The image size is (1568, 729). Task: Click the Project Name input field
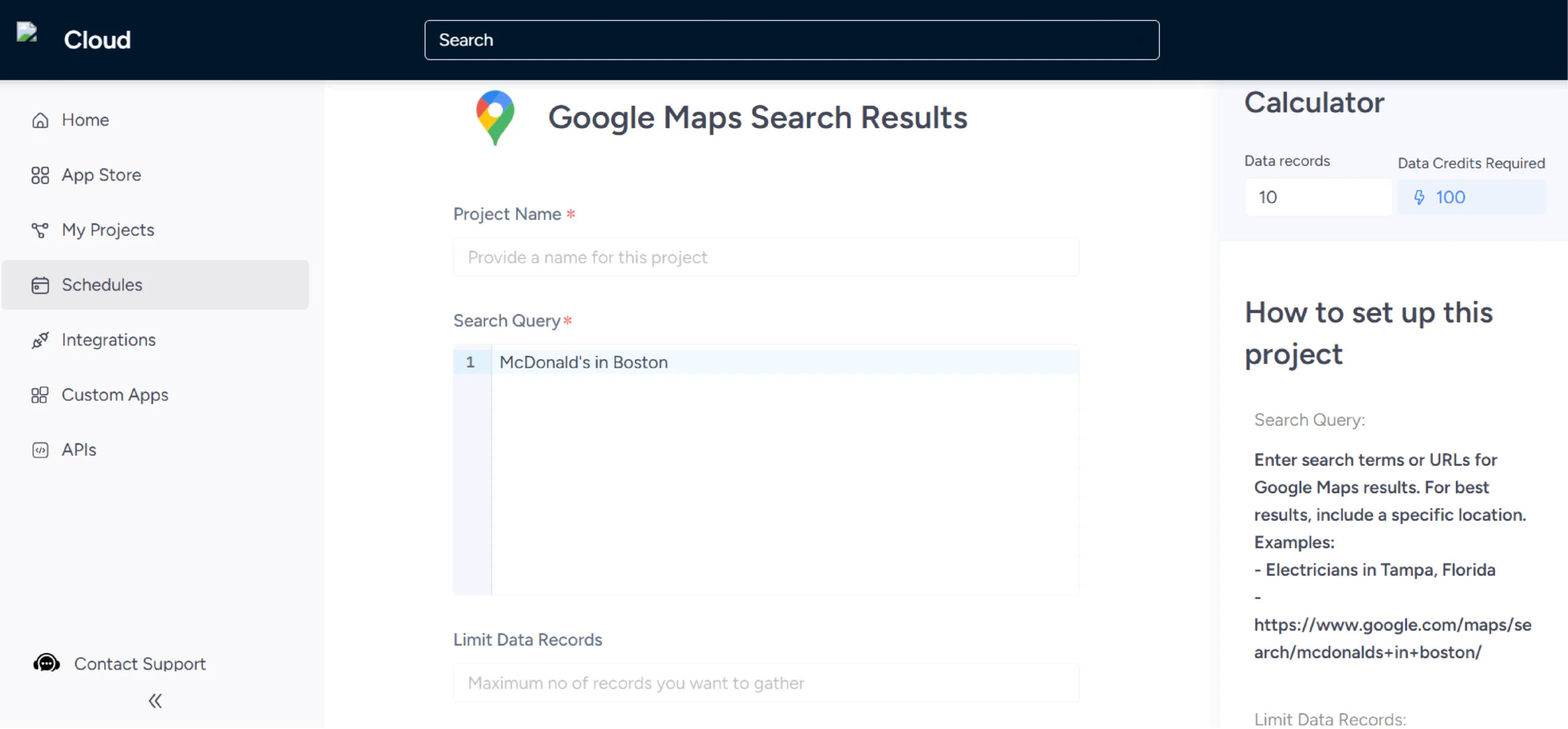click(x=766, y=257)
